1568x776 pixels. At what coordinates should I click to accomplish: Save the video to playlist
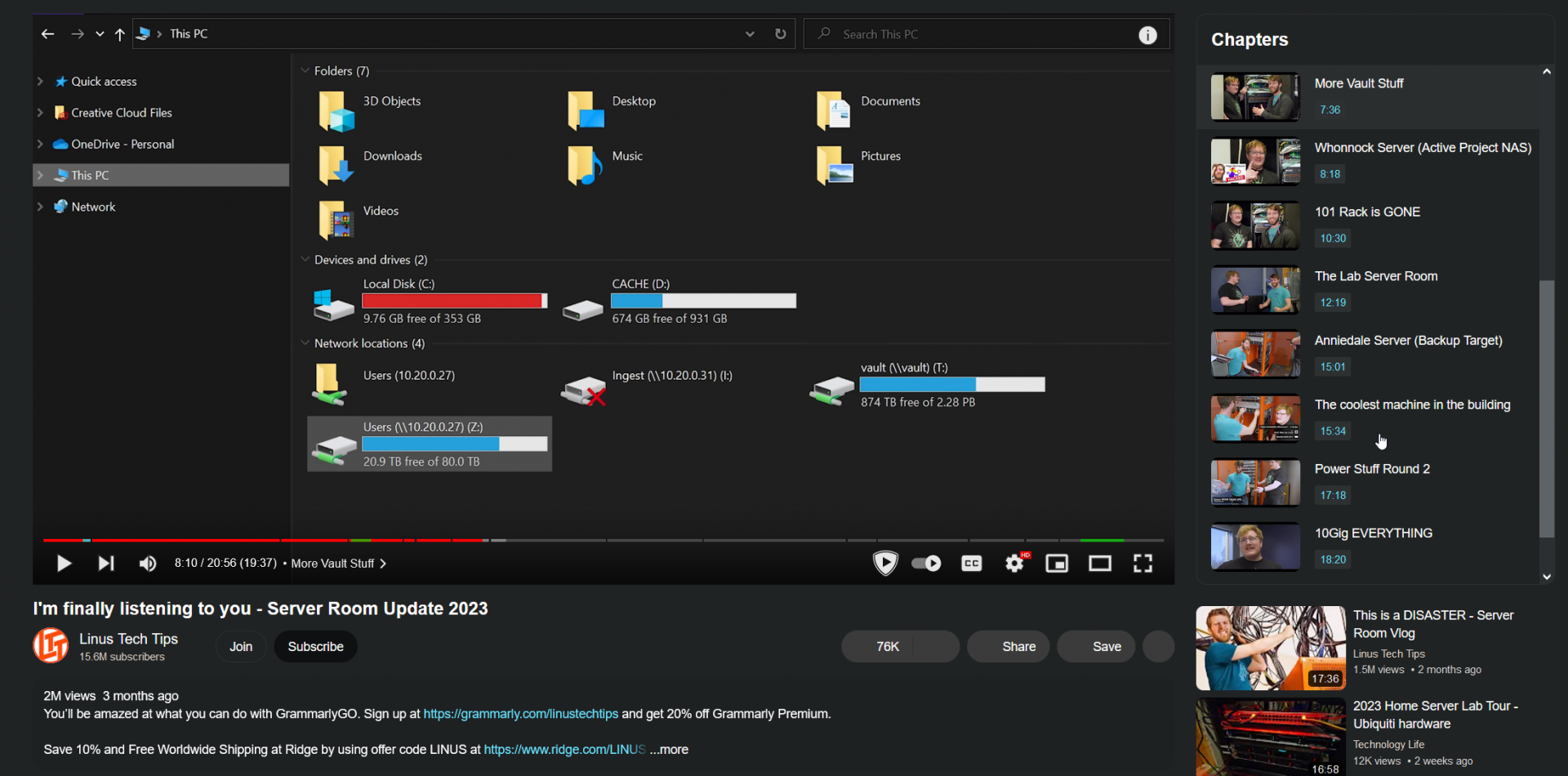(x=1096, y=646)
